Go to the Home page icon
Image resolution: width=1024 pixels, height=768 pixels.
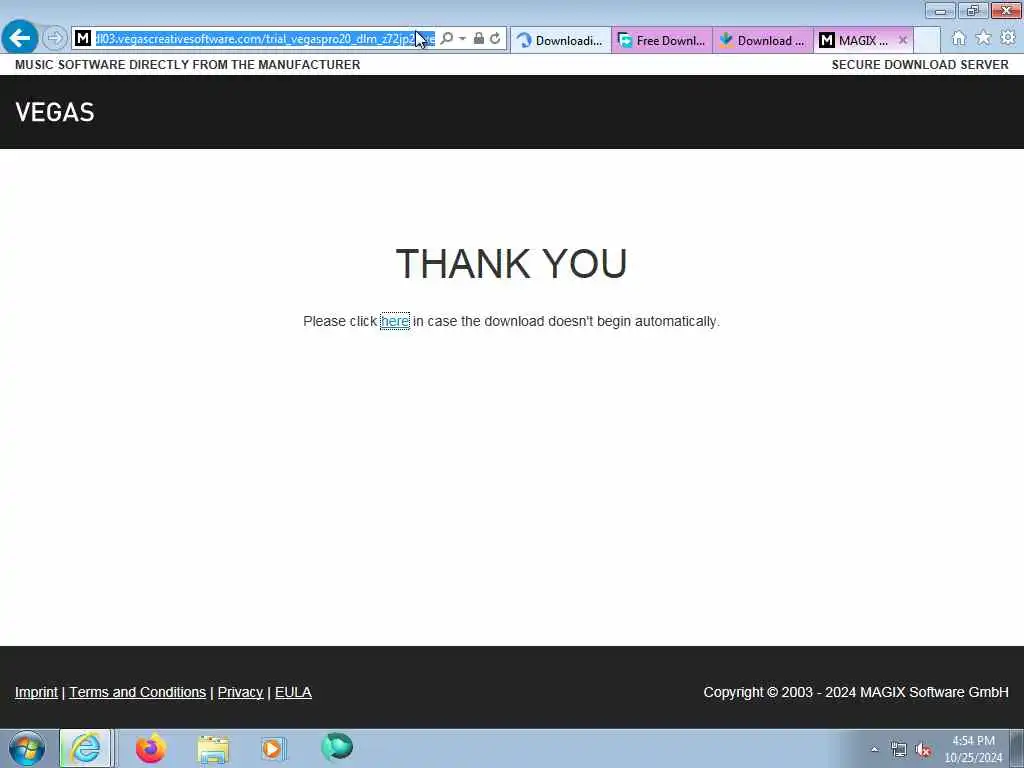click(959, 39)
